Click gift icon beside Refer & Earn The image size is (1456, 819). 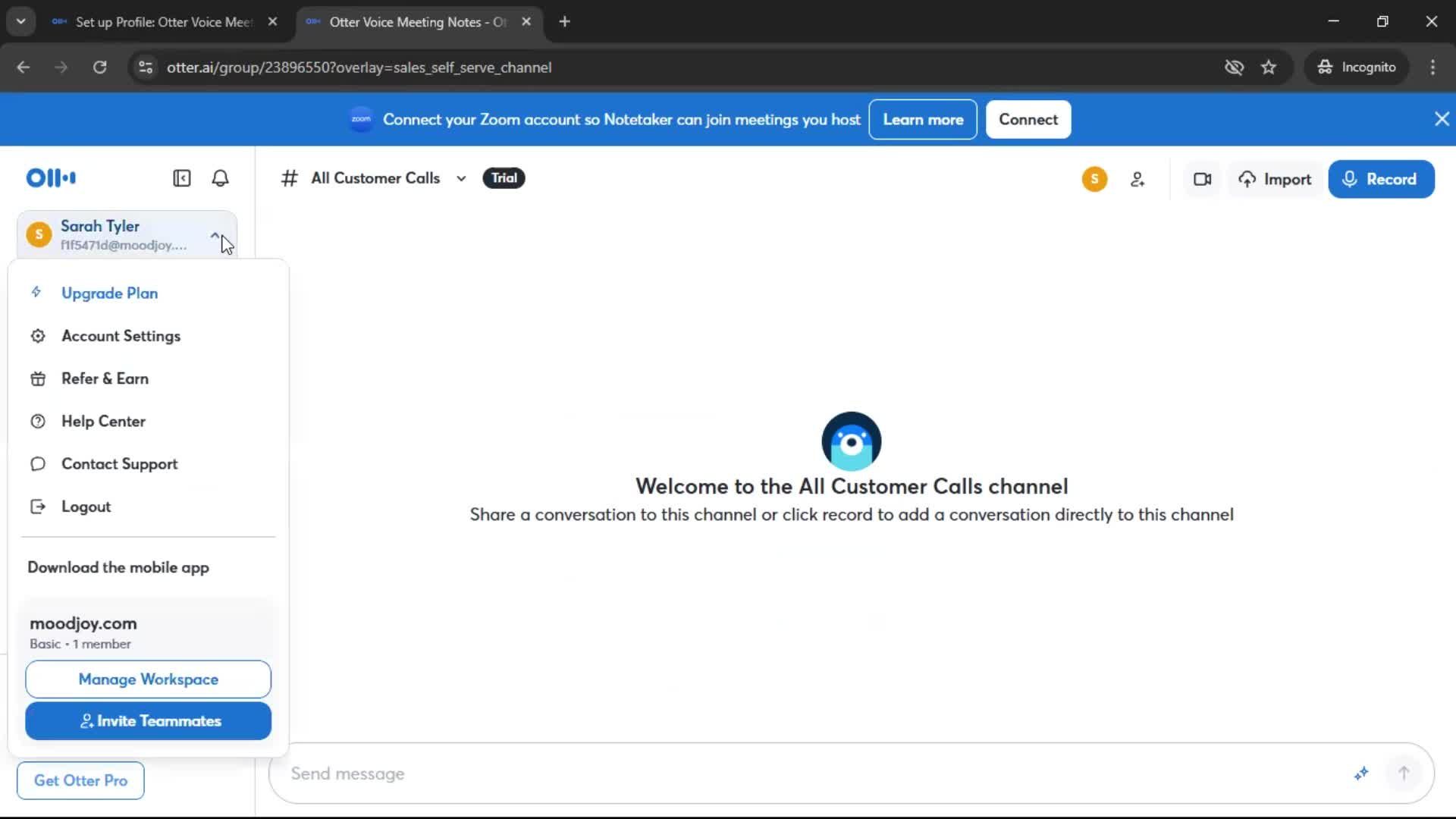point(38,378)
